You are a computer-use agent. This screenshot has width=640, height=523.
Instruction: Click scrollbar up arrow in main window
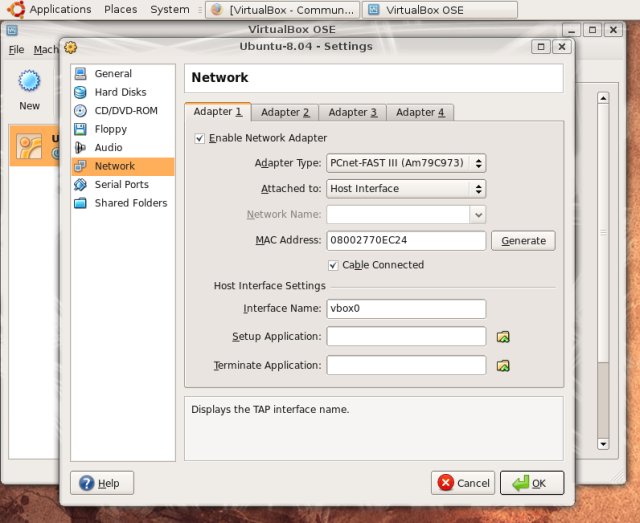tap(603, 98)
